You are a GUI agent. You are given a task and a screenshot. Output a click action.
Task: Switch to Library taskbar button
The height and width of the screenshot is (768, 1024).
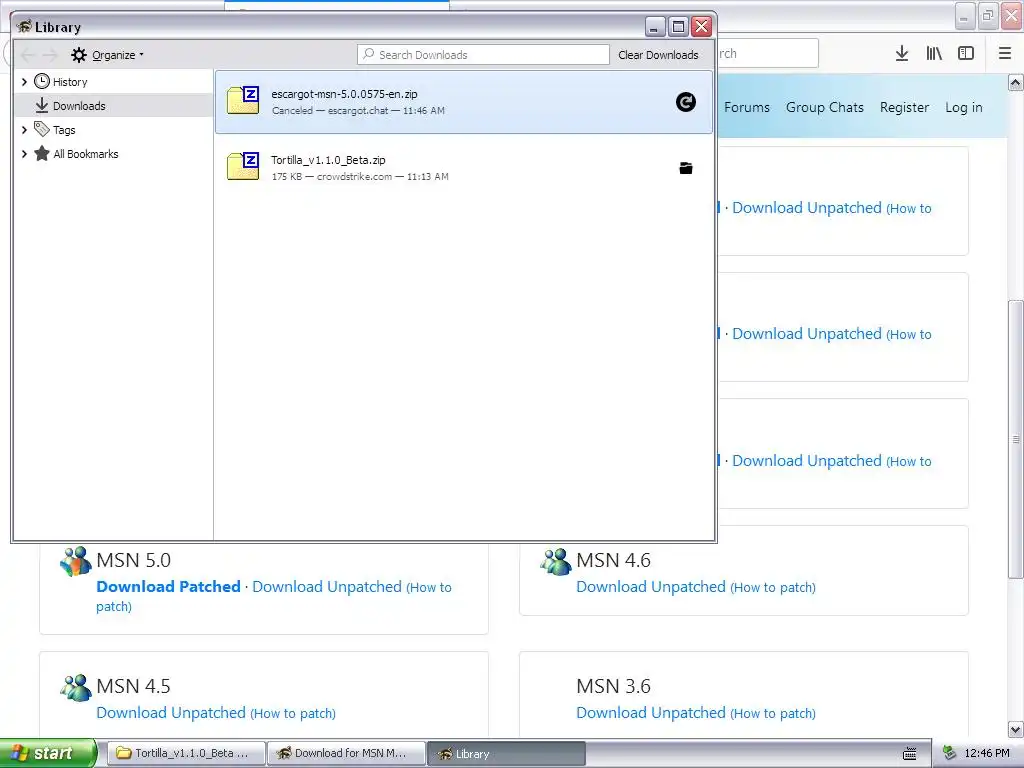click(x=507, y=753)
